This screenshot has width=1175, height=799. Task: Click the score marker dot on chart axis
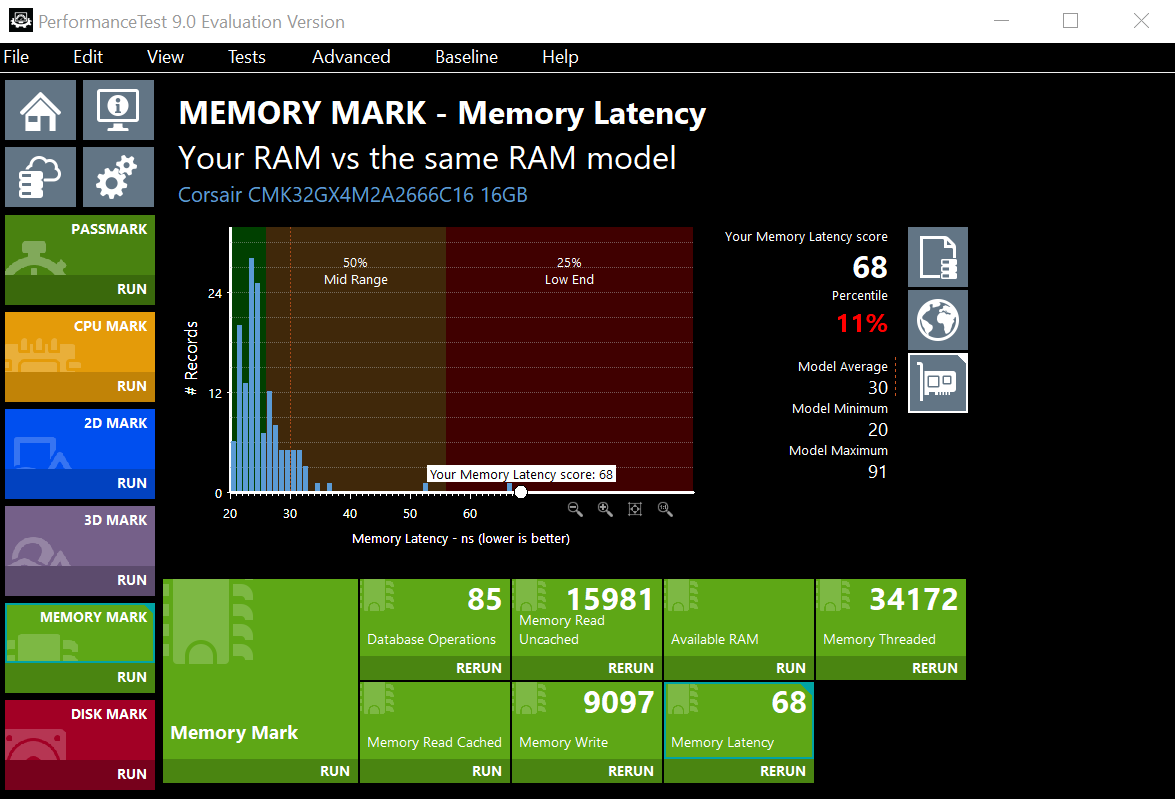521,492
